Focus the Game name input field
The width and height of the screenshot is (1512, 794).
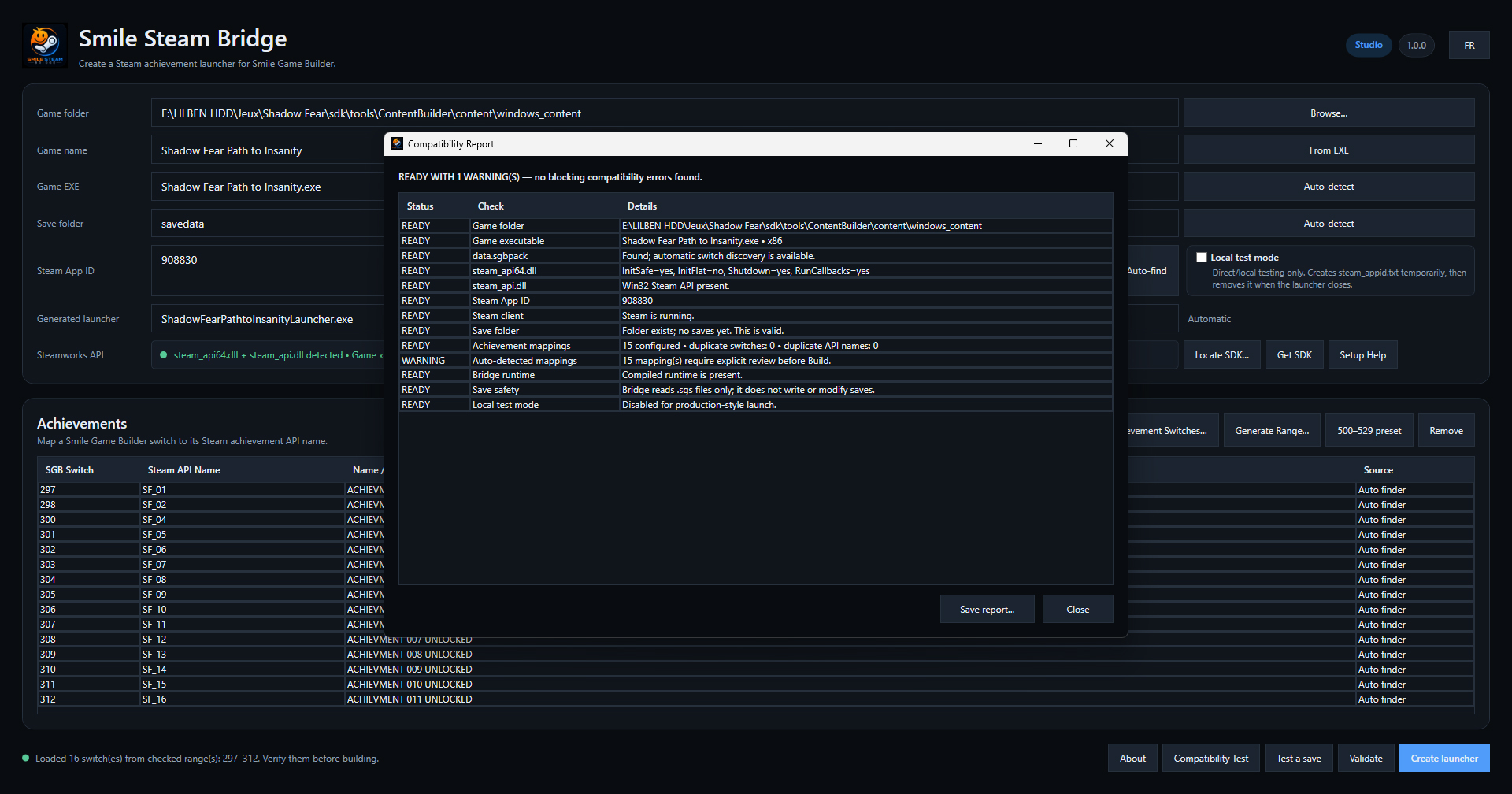268,150
